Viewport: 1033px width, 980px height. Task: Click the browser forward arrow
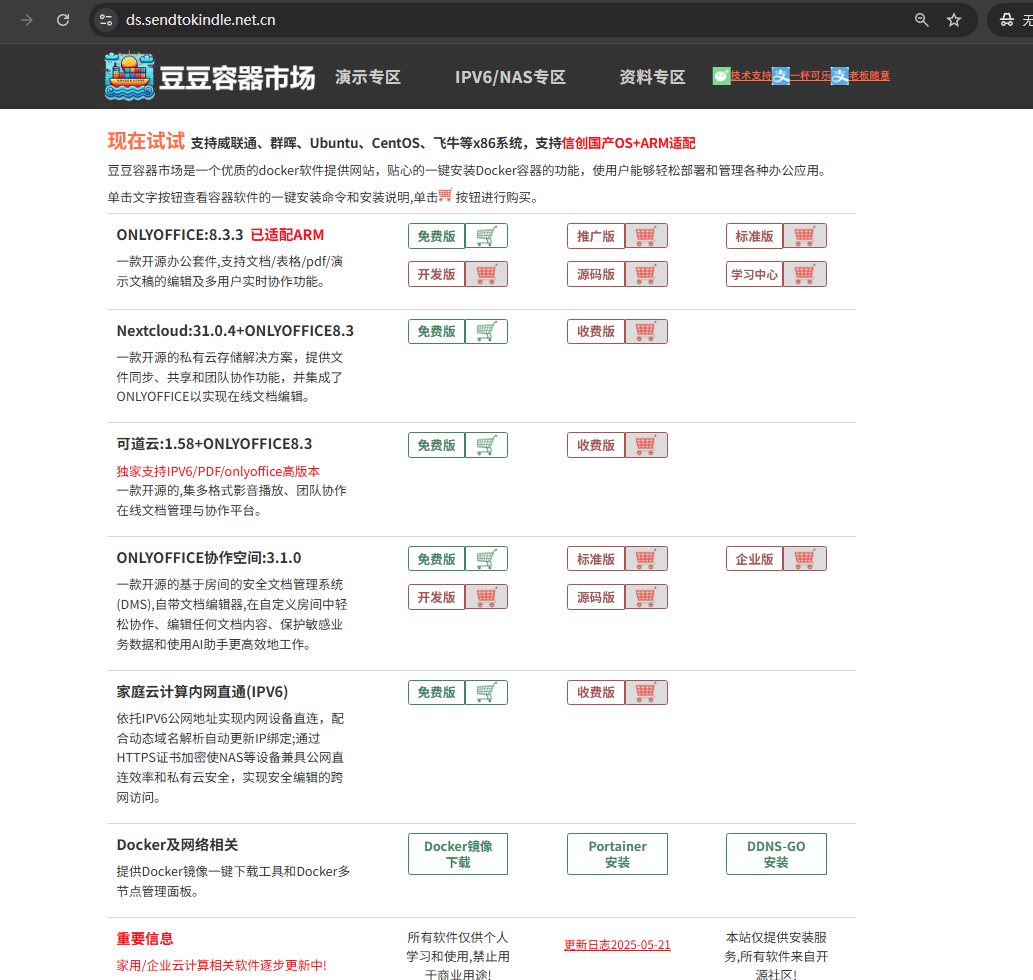(26, 20)
